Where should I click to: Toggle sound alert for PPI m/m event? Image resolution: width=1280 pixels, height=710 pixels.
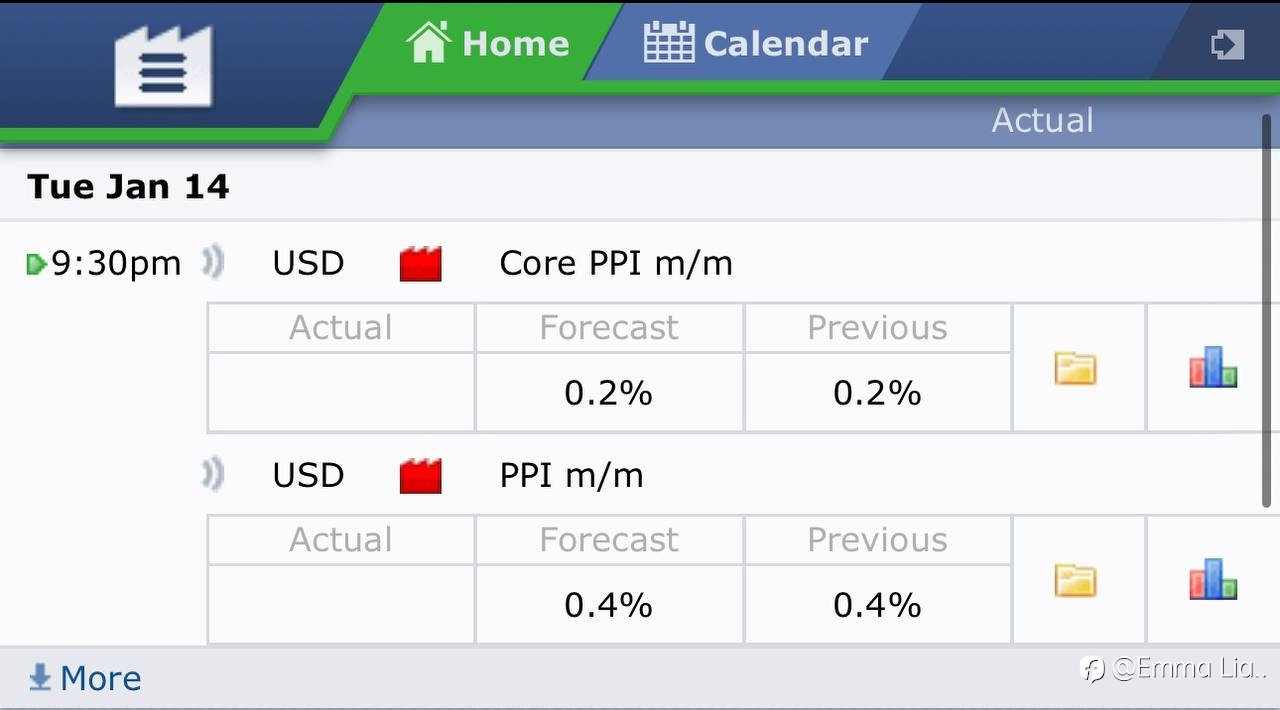pyautogui.click(x=211, y=475)
